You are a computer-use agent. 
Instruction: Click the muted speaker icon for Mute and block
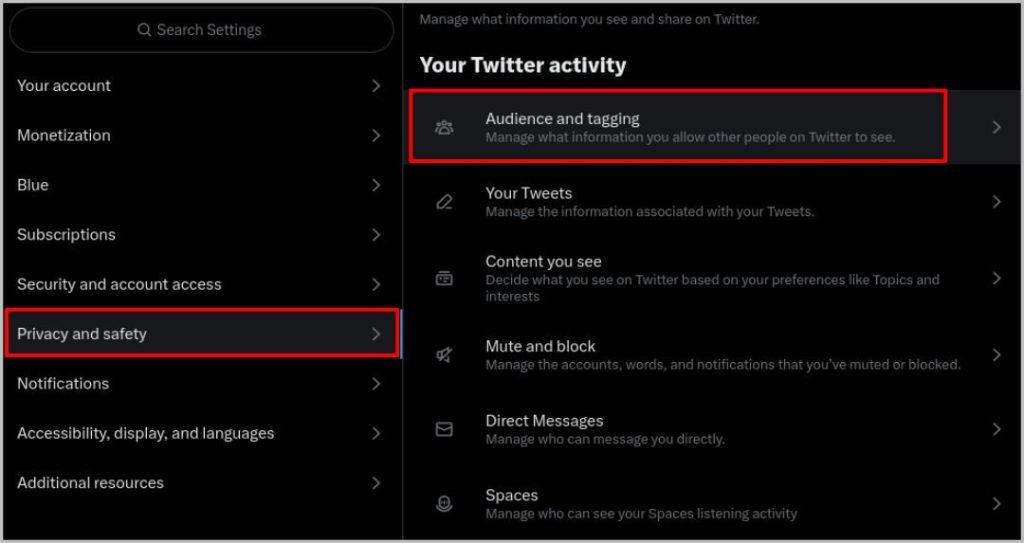coord(444,355)
